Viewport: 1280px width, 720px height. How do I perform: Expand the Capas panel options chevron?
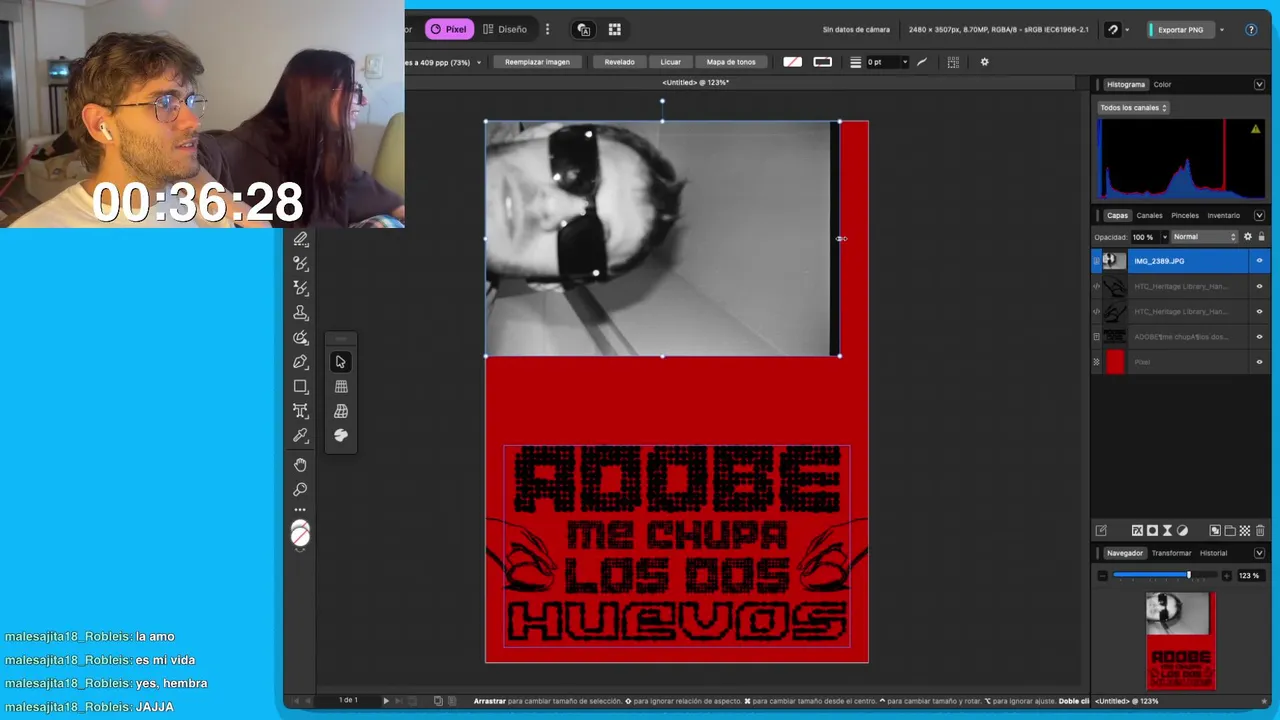tap(1259, 215)
